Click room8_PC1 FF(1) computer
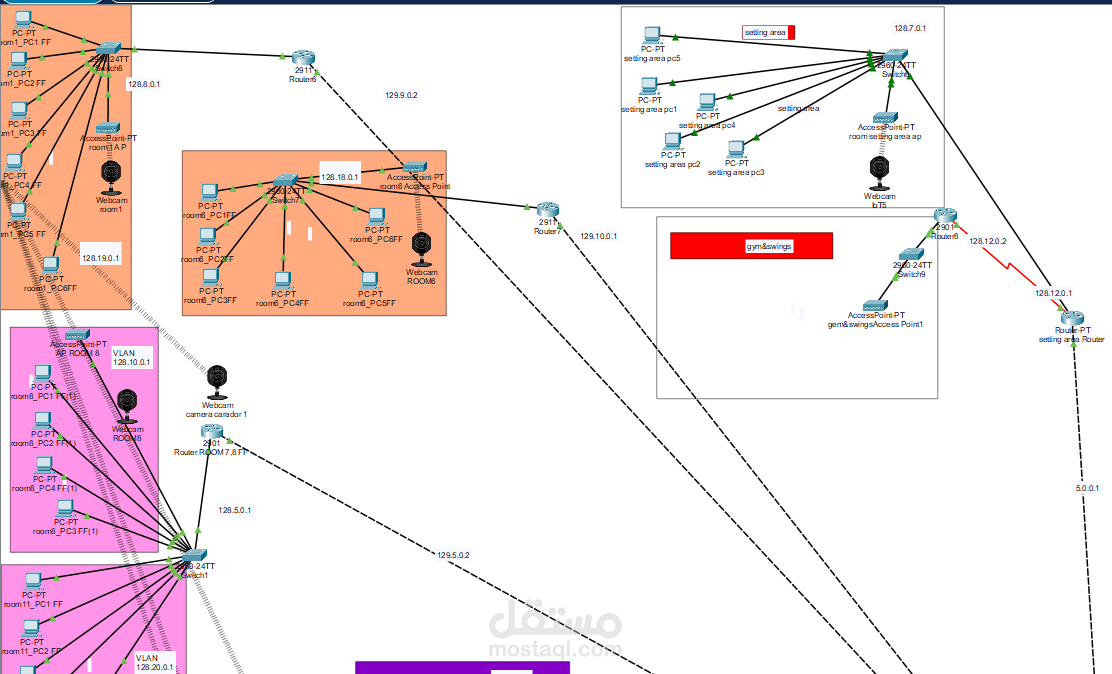Viewport: 1112px width, 674px height. point(43,374)
